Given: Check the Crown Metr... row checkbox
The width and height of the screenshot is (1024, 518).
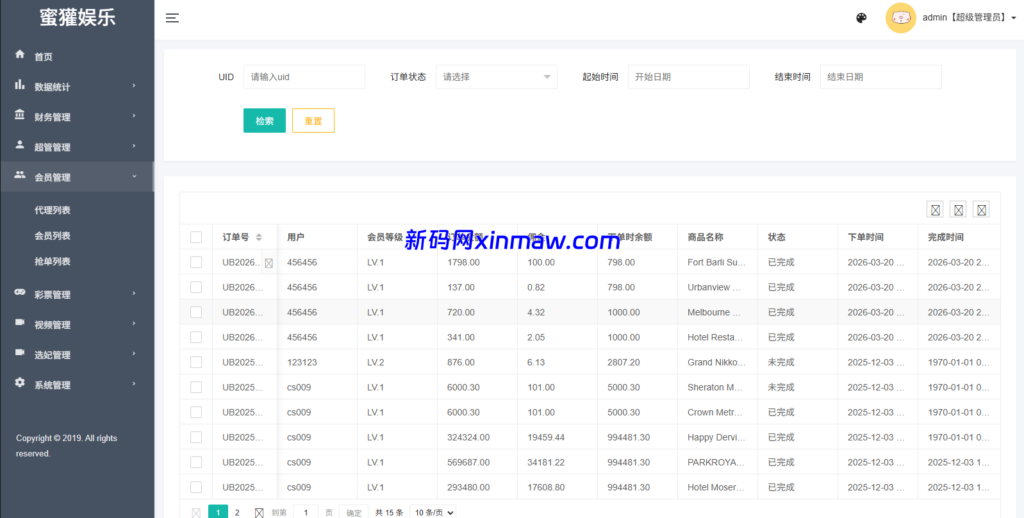Looking at the screenshot, I should (196, 412).
